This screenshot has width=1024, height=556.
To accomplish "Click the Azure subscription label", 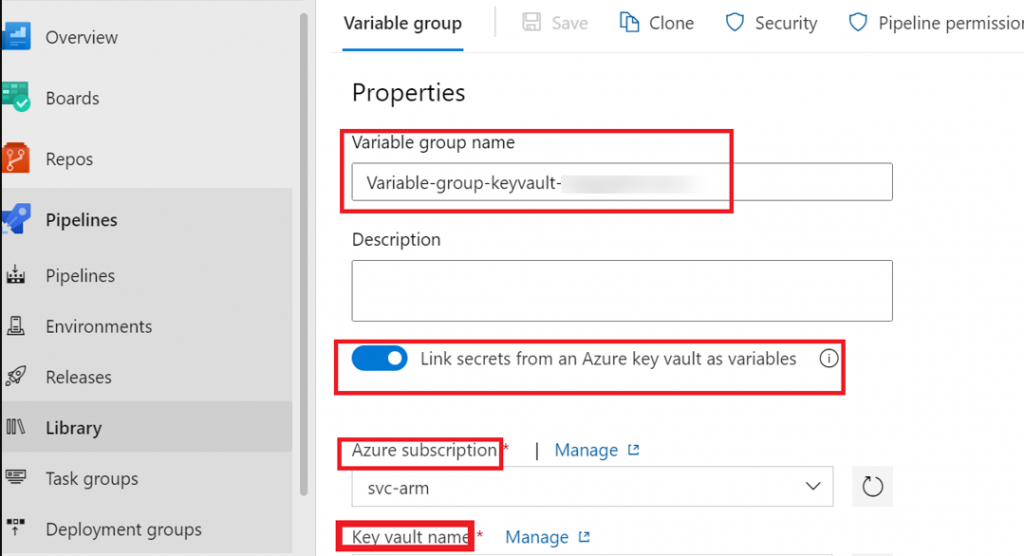I will coord(424,450).
